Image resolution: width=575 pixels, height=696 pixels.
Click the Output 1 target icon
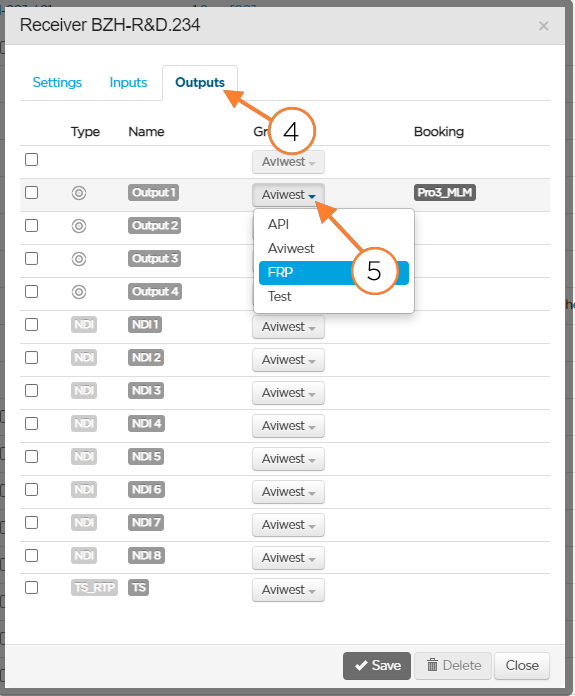point(79,193)
